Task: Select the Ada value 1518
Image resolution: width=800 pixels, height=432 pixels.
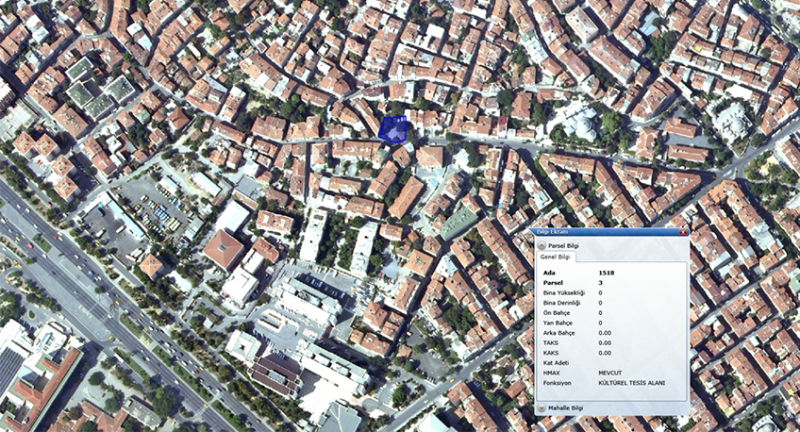Action: [606, 272]
